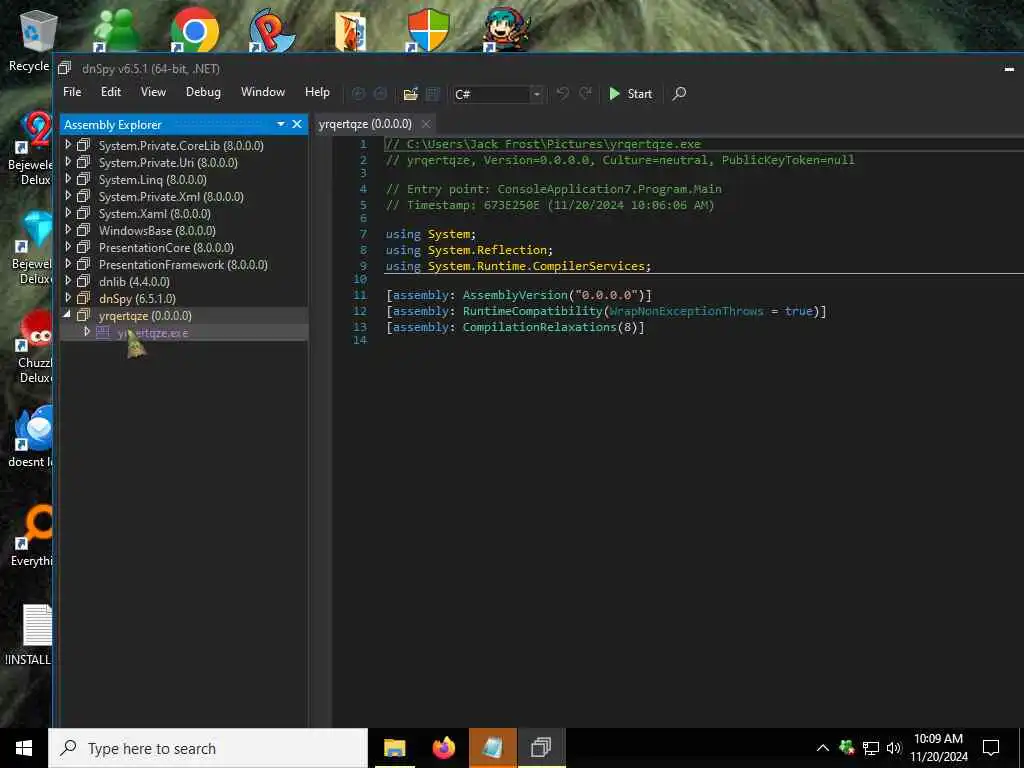This screenshot has width=1024, height=768.
Task: Click the Save All toolbar icon
Action: pyautogui.click(x=432, y=94)
